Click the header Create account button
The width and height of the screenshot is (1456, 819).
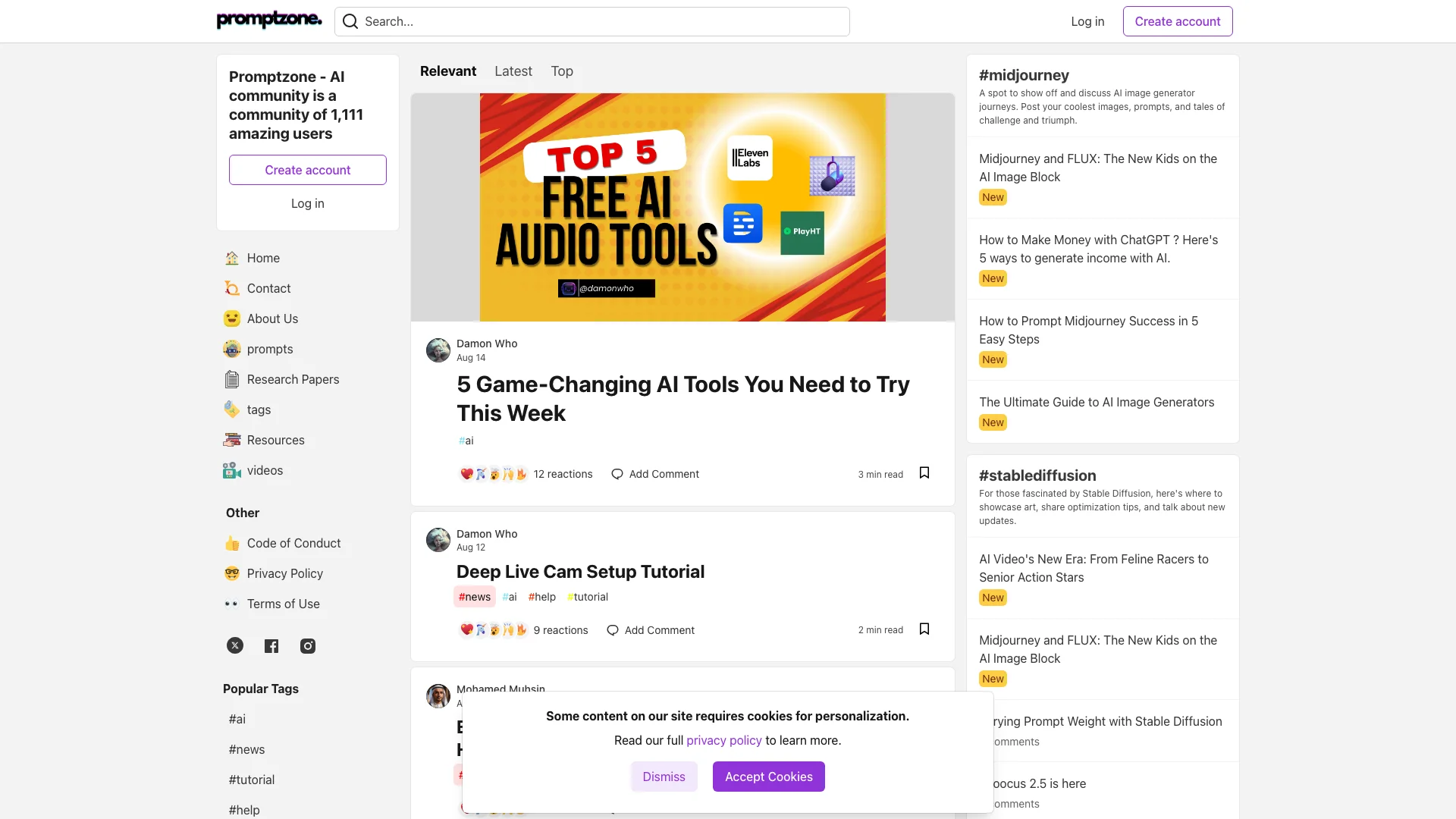pos(1178,21)
